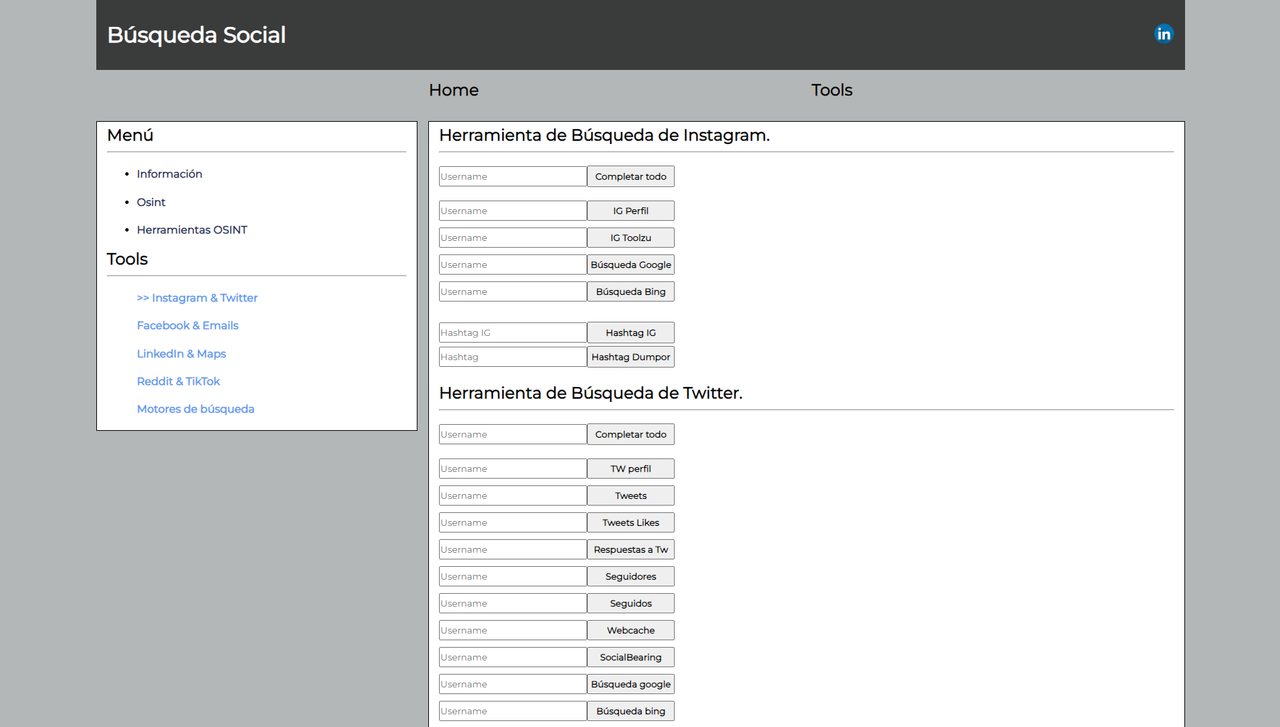Click Twitter Búsqueda bing button
The height and width of the screenshot is (727, 1280).
pyautogui.click(x=631, y=712)
